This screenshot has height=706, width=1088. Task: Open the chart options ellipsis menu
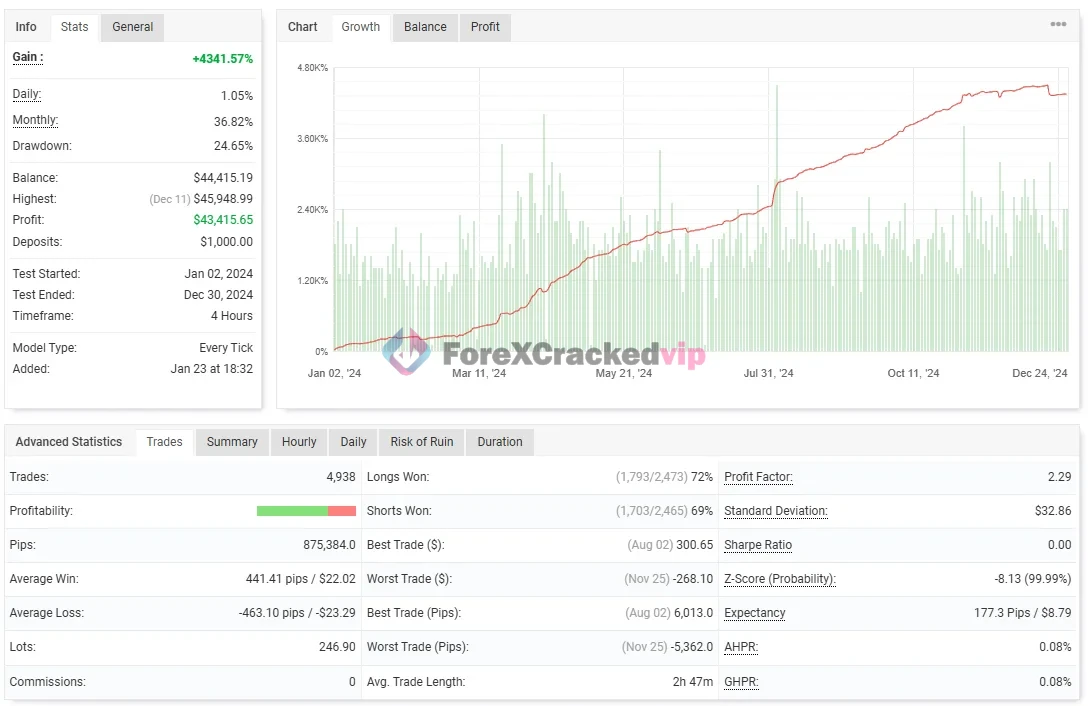click(1058, 25)
